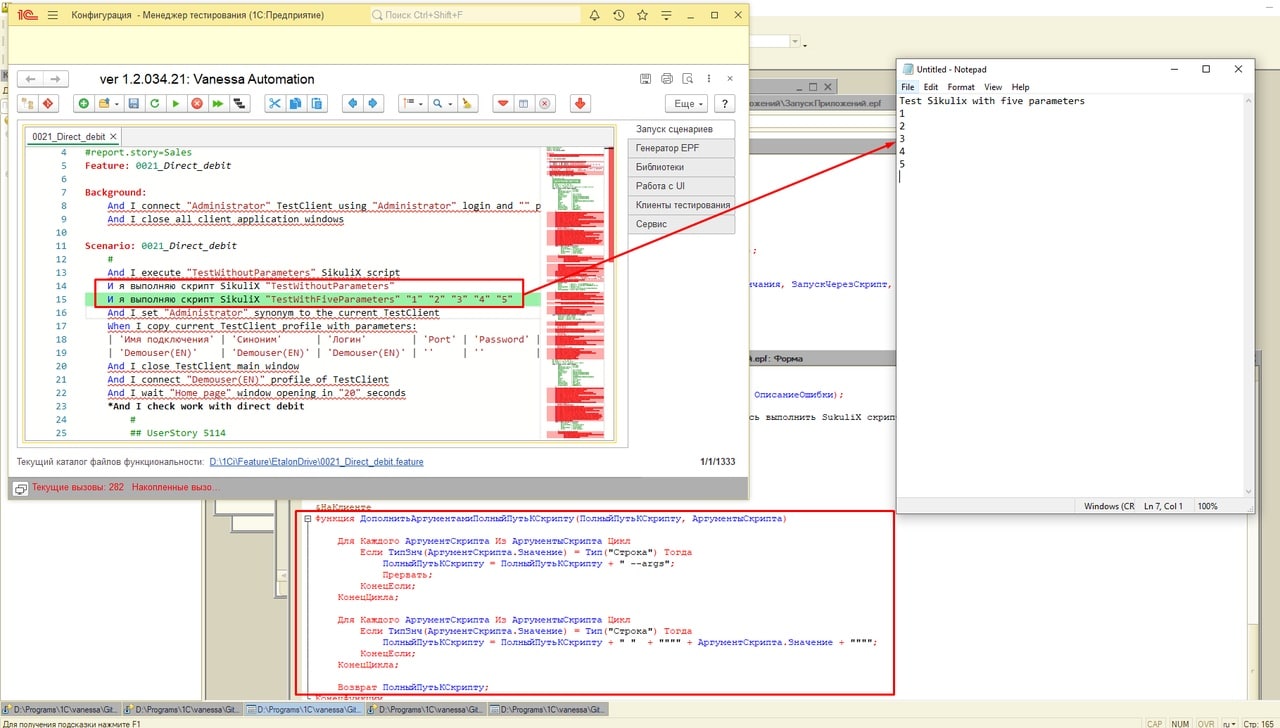The width and height of the screenshot is (1280, 728).
Task: Close the 0021_Direct_debit tab
Action: (114, 137)
